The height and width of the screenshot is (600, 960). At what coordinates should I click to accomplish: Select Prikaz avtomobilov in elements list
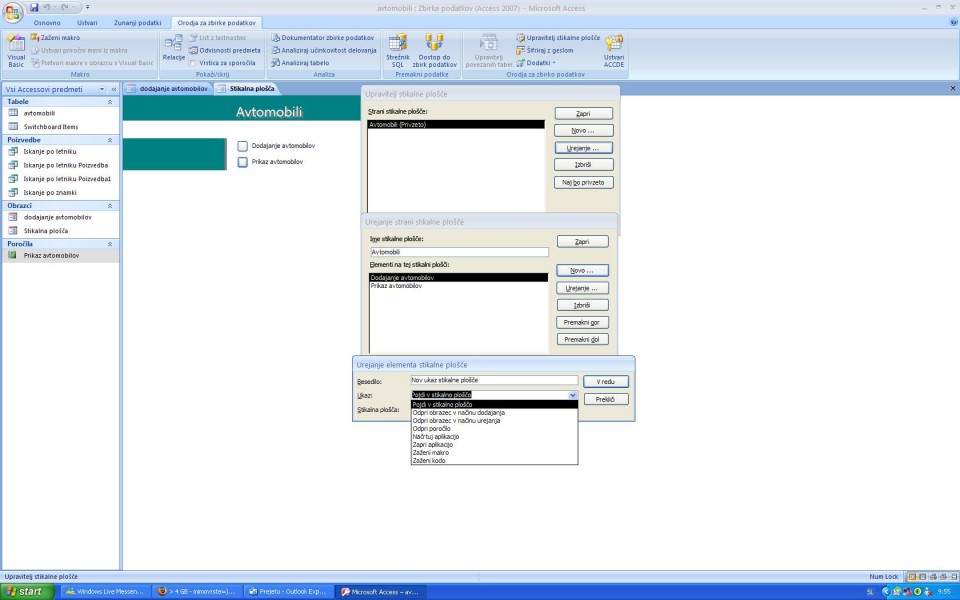(459, 286)
